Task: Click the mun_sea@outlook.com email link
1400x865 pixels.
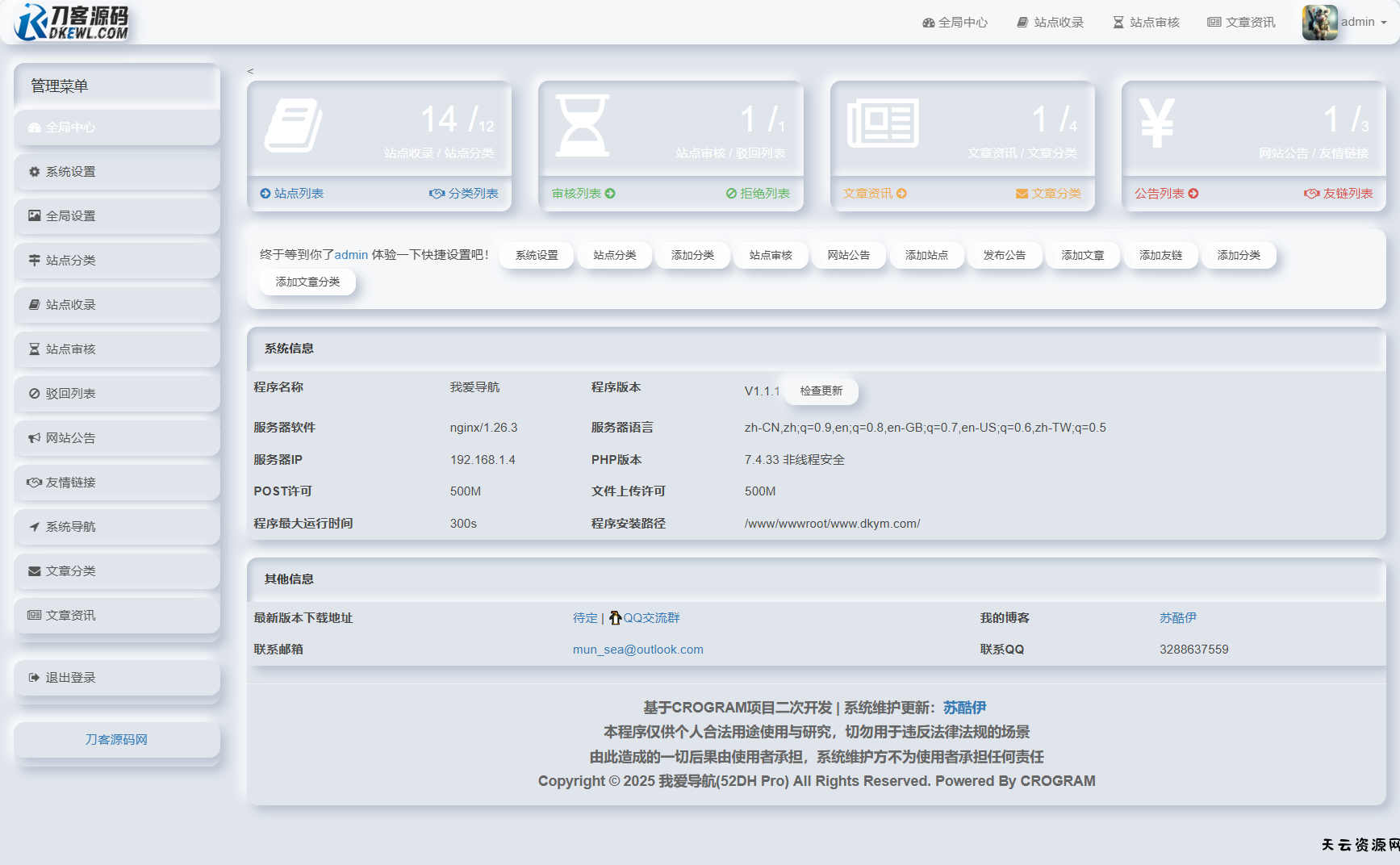Action: point(637,650)
